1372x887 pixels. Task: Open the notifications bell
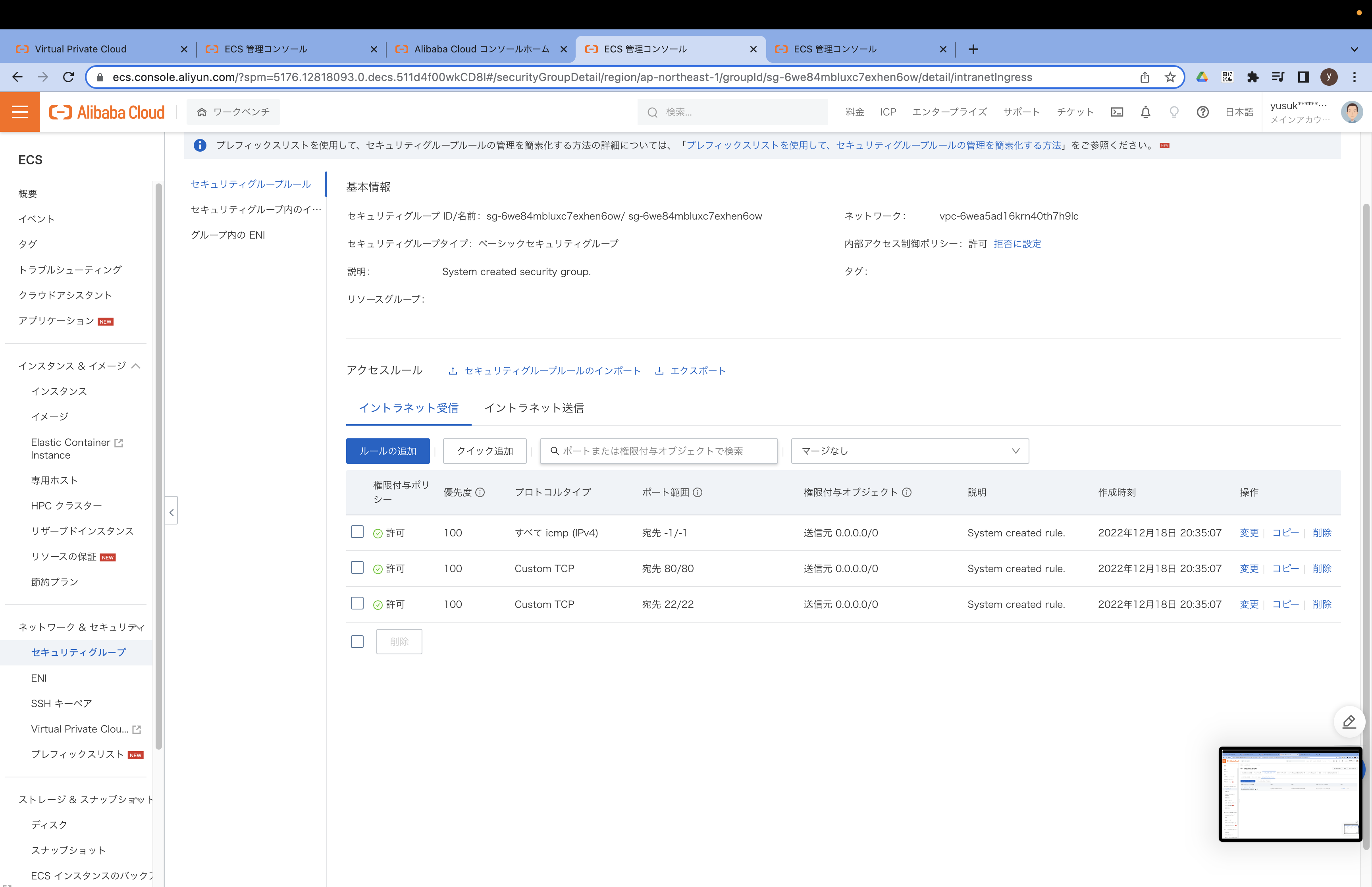click(1145, 112)
